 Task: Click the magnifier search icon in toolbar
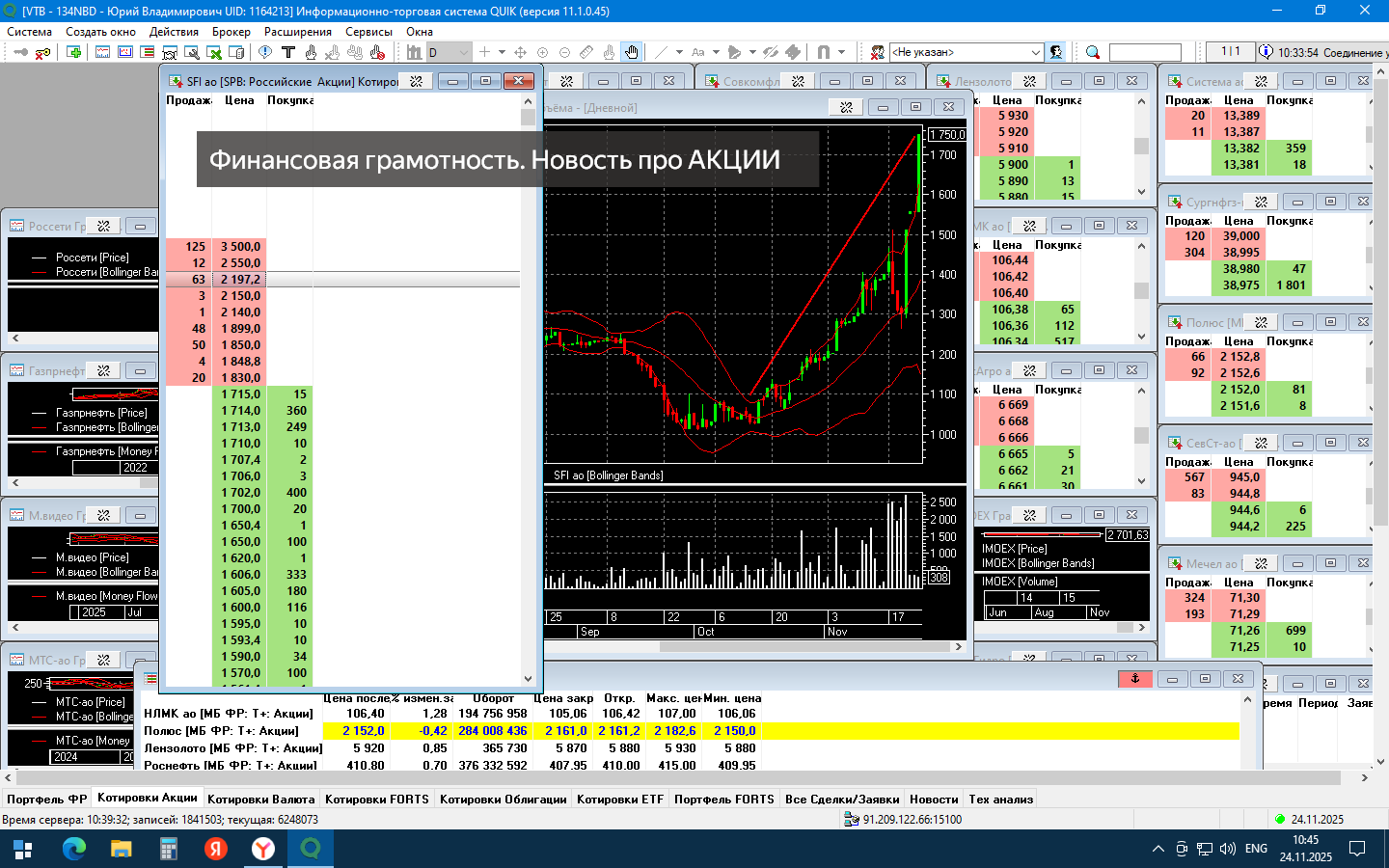[1092, 52]
